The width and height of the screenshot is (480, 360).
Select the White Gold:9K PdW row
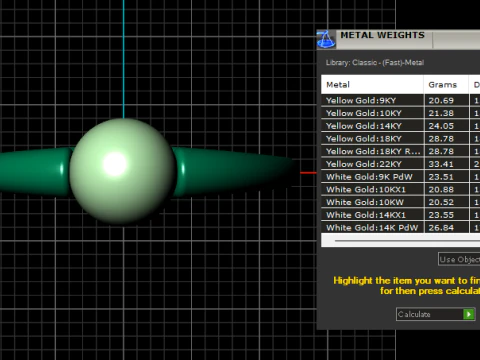point(400,176)
